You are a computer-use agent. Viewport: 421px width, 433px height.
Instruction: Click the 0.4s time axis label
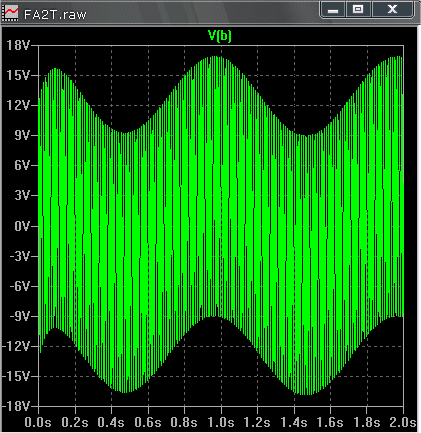click(111, 423)
